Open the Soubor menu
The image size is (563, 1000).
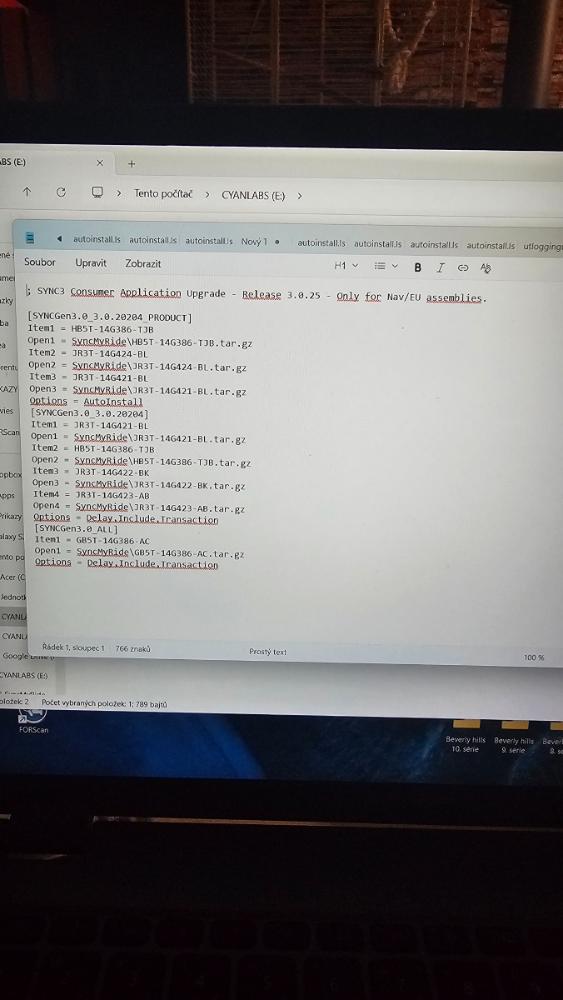tap(40, 262)
